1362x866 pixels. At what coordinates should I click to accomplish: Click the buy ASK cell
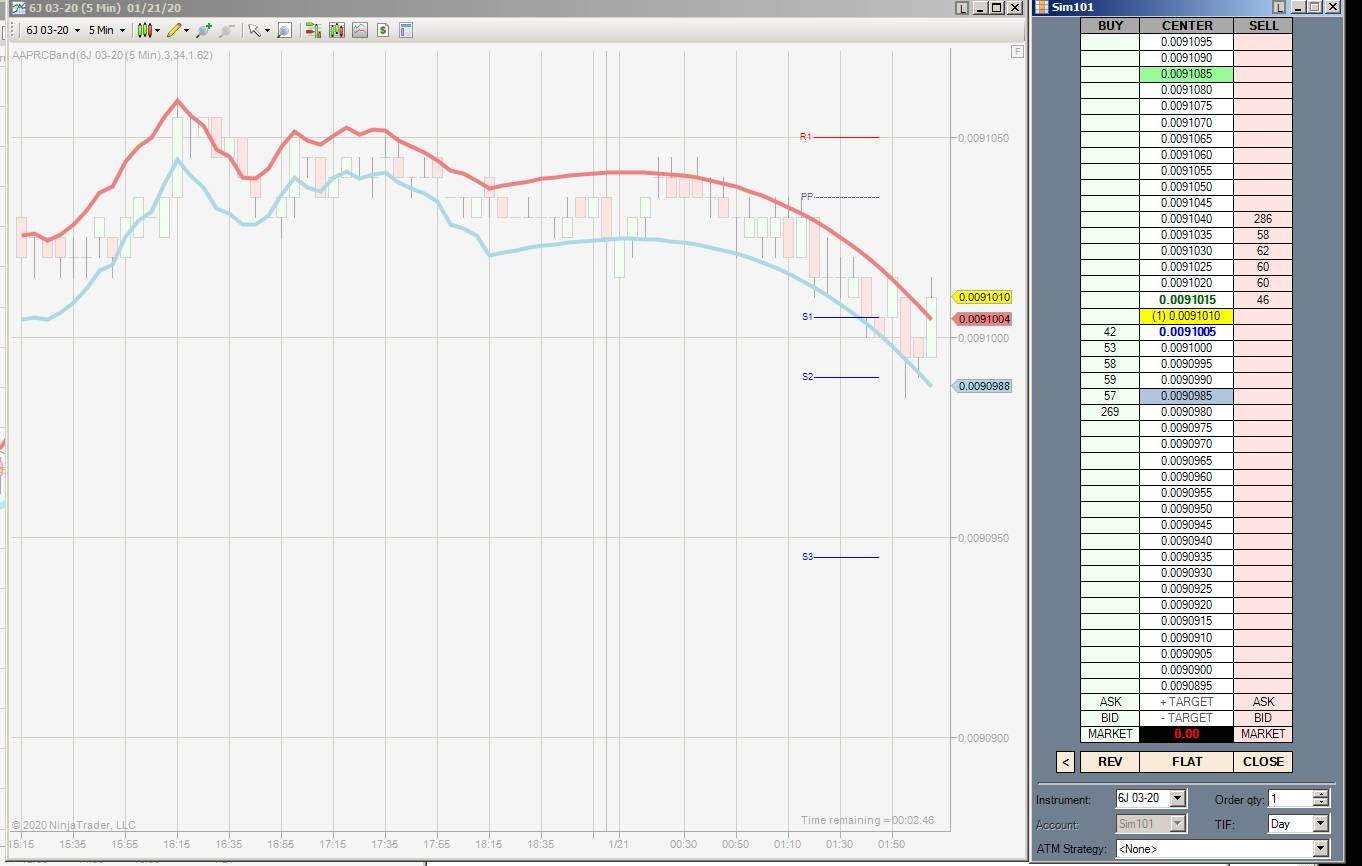click(1110, 702)
